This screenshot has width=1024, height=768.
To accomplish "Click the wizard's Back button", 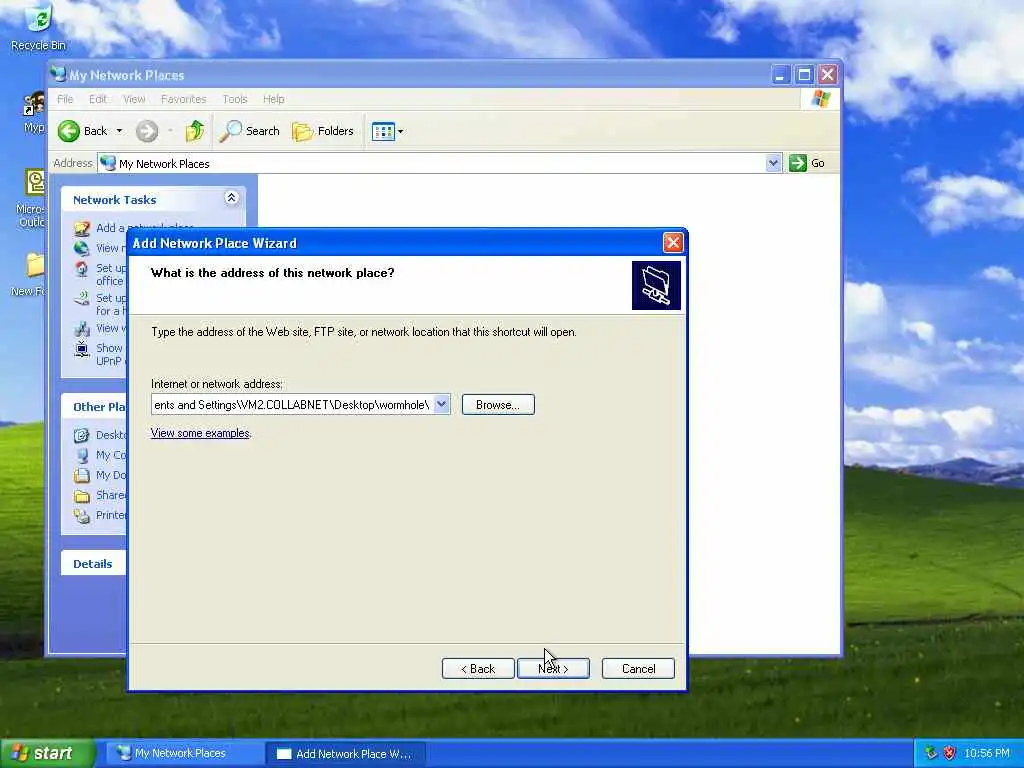I will pyautogui.click(x=478, y=668).
